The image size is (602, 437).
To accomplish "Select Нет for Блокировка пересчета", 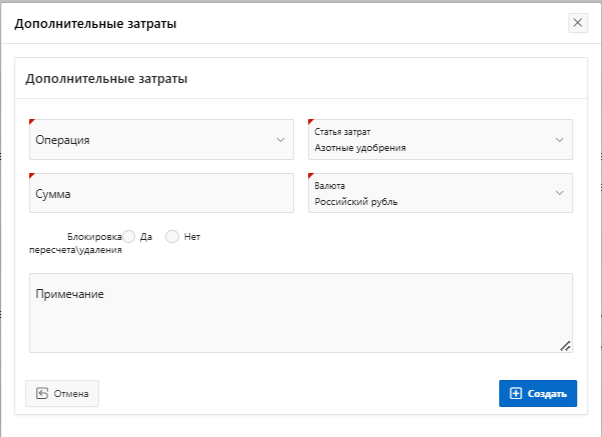I will [172, 237].
